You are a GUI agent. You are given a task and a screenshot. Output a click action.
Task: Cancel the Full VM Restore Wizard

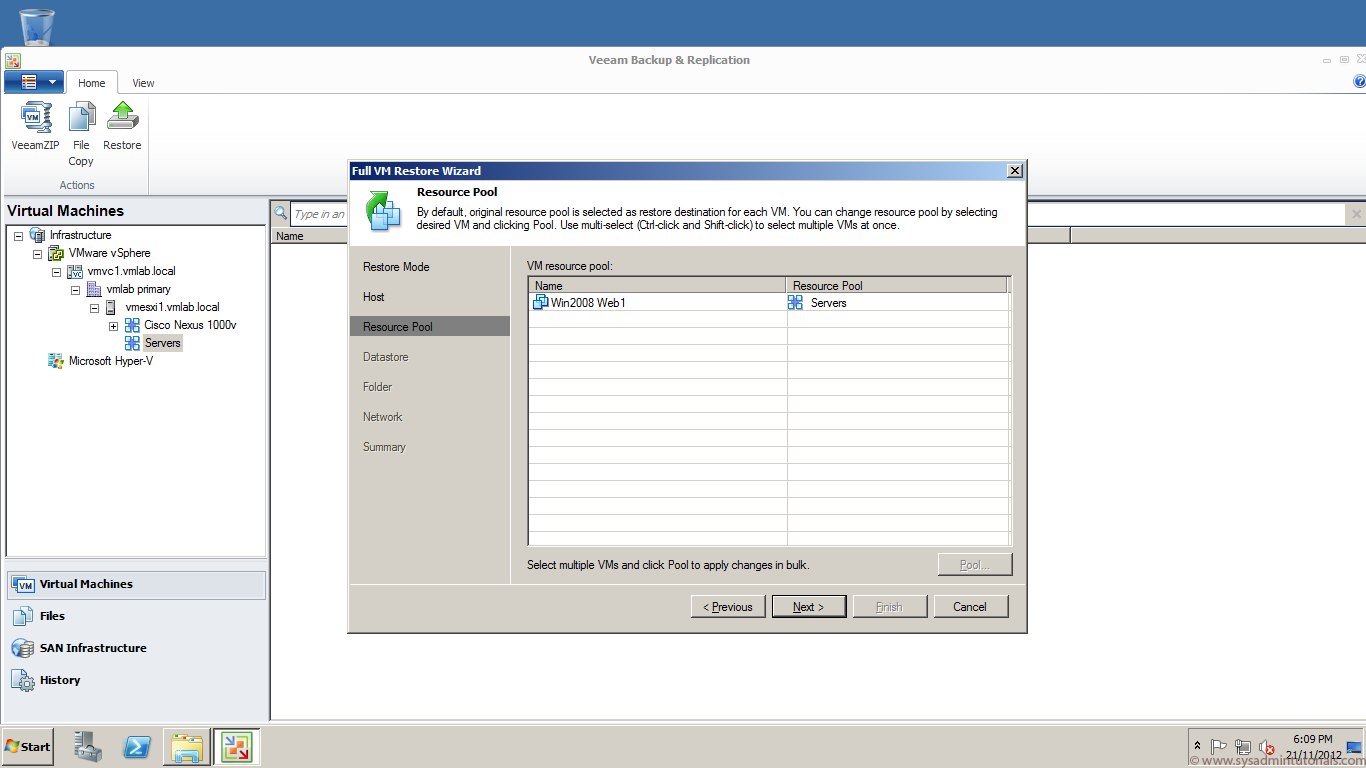[971, 607]
